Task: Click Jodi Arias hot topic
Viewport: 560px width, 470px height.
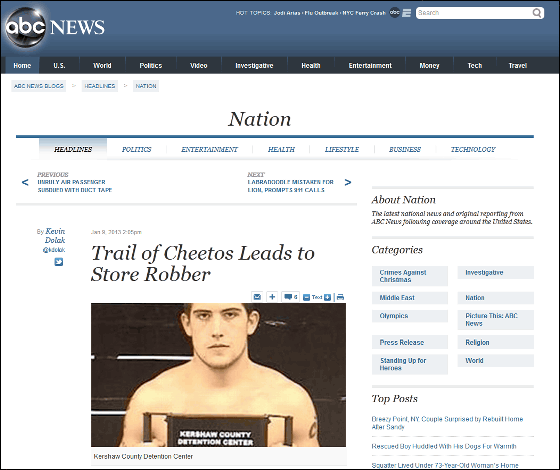Action: point(288,13)
